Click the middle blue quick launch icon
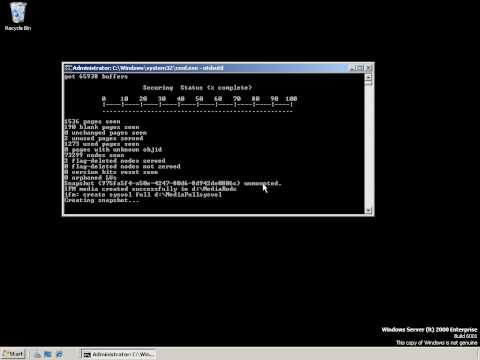480x360 pixels. click(x=48, y=354)
